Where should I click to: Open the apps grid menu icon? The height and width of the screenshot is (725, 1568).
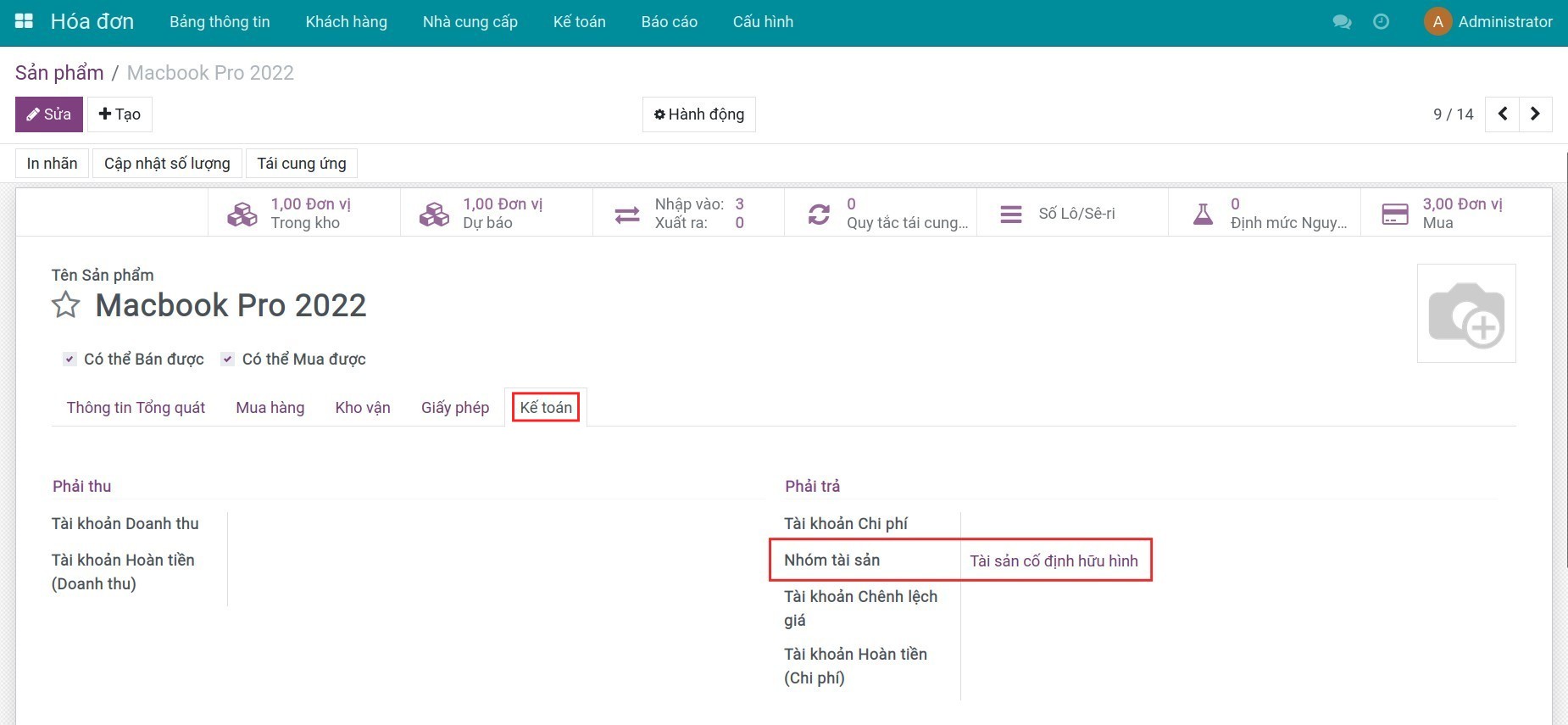[24, 21]
